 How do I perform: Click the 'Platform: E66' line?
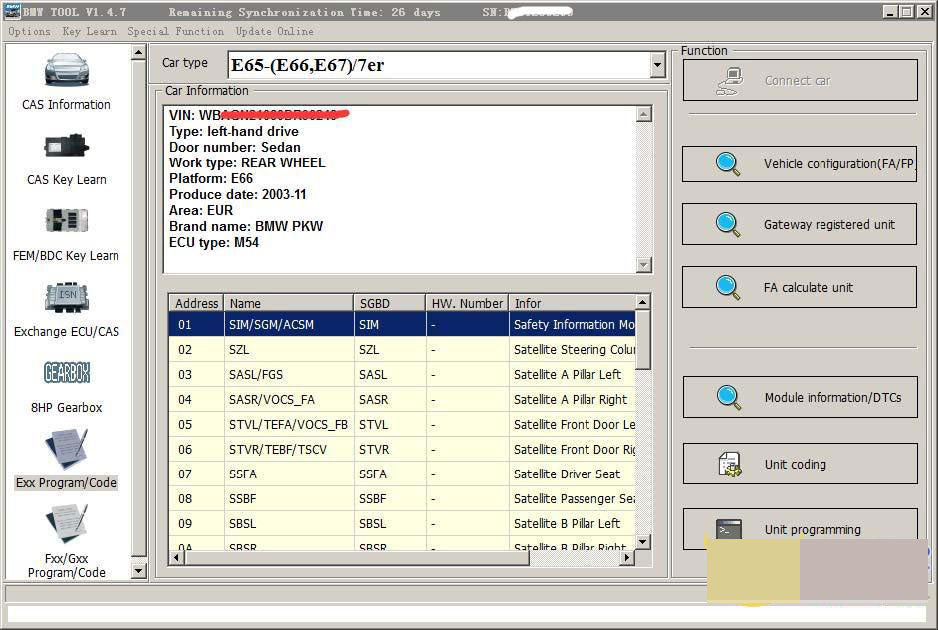coord(211,178)
